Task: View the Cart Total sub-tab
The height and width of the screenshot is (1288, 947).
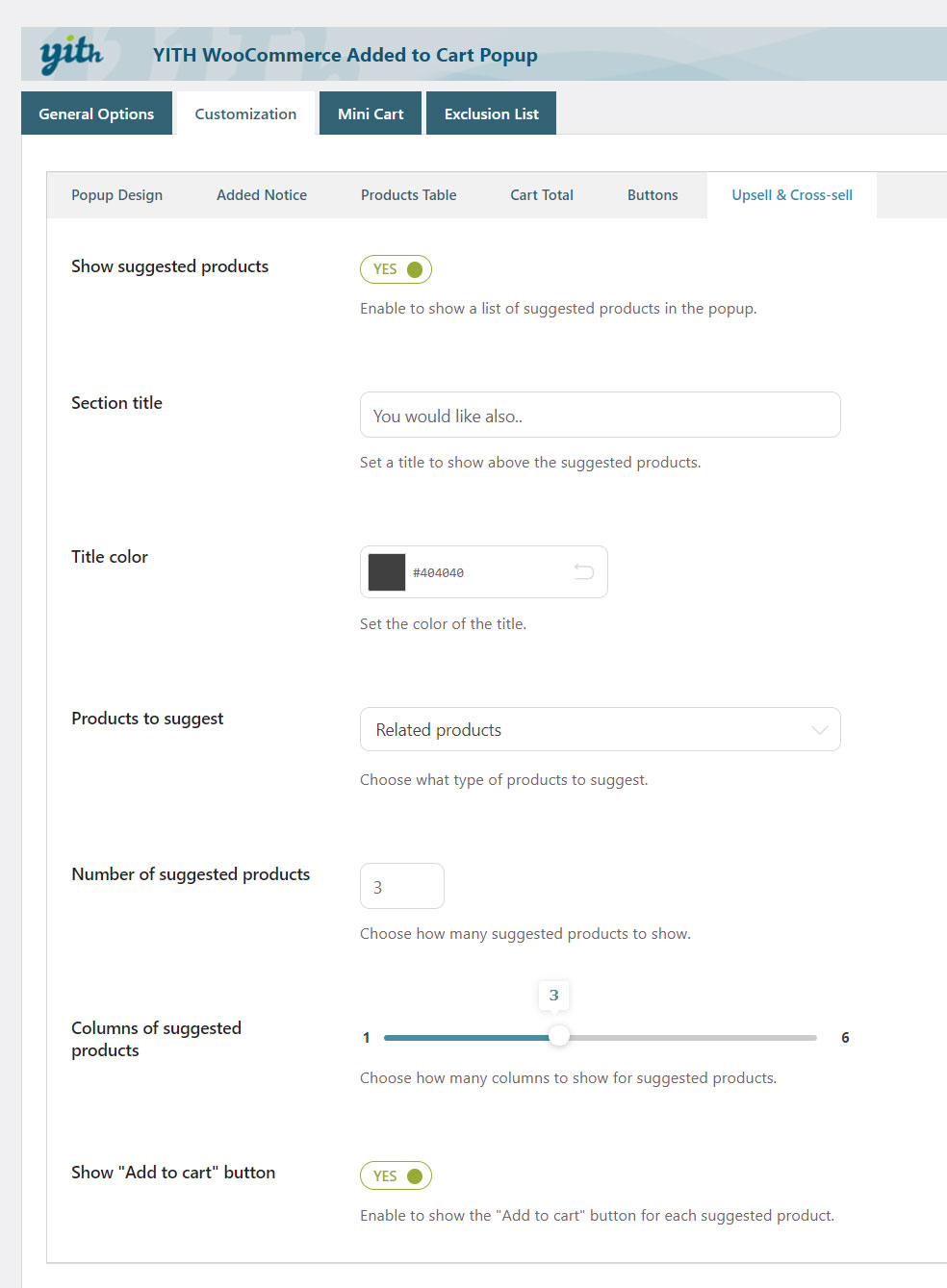Action: [x=542, y=195]
